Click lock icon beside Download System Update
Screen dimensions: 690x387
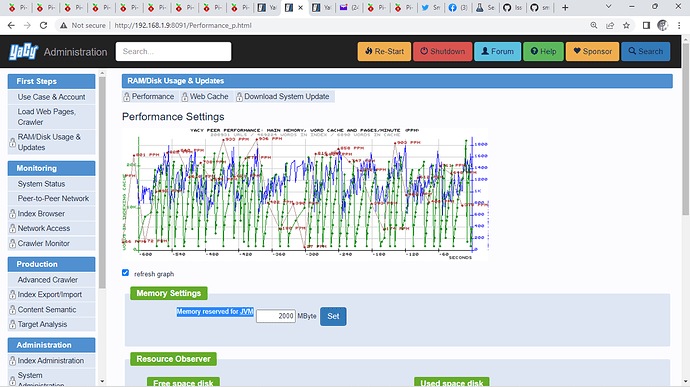click(x=239, y=97)
